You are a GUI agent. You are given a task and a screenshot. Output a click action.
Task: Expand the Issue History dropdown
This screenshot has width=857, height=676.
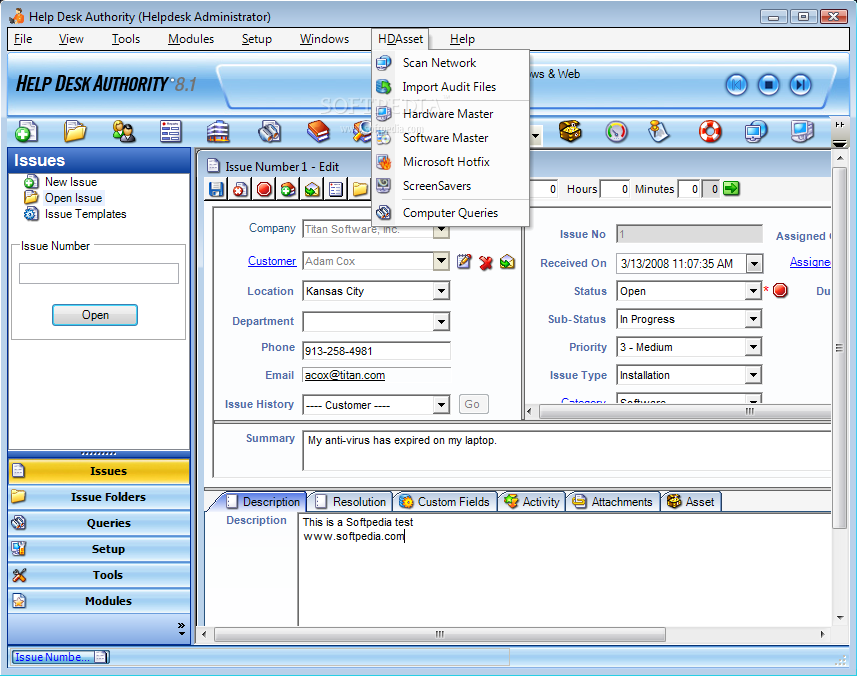tap(442, 405)
